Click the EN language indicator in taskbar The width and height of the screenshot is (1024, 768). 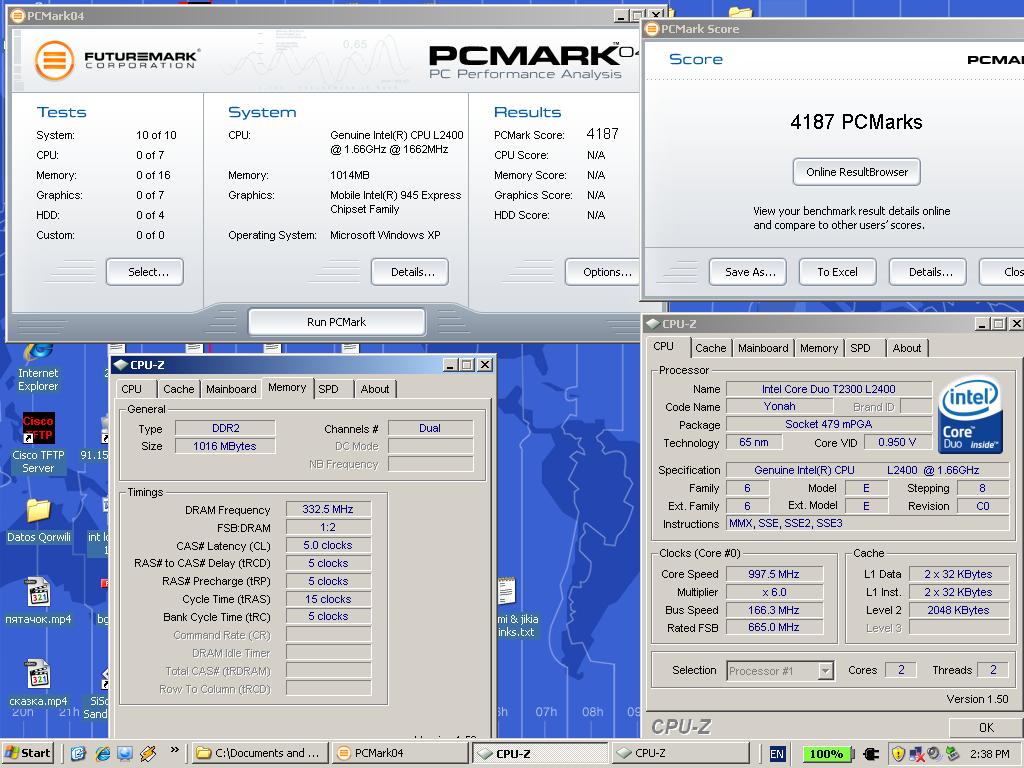tap(776, 754)
